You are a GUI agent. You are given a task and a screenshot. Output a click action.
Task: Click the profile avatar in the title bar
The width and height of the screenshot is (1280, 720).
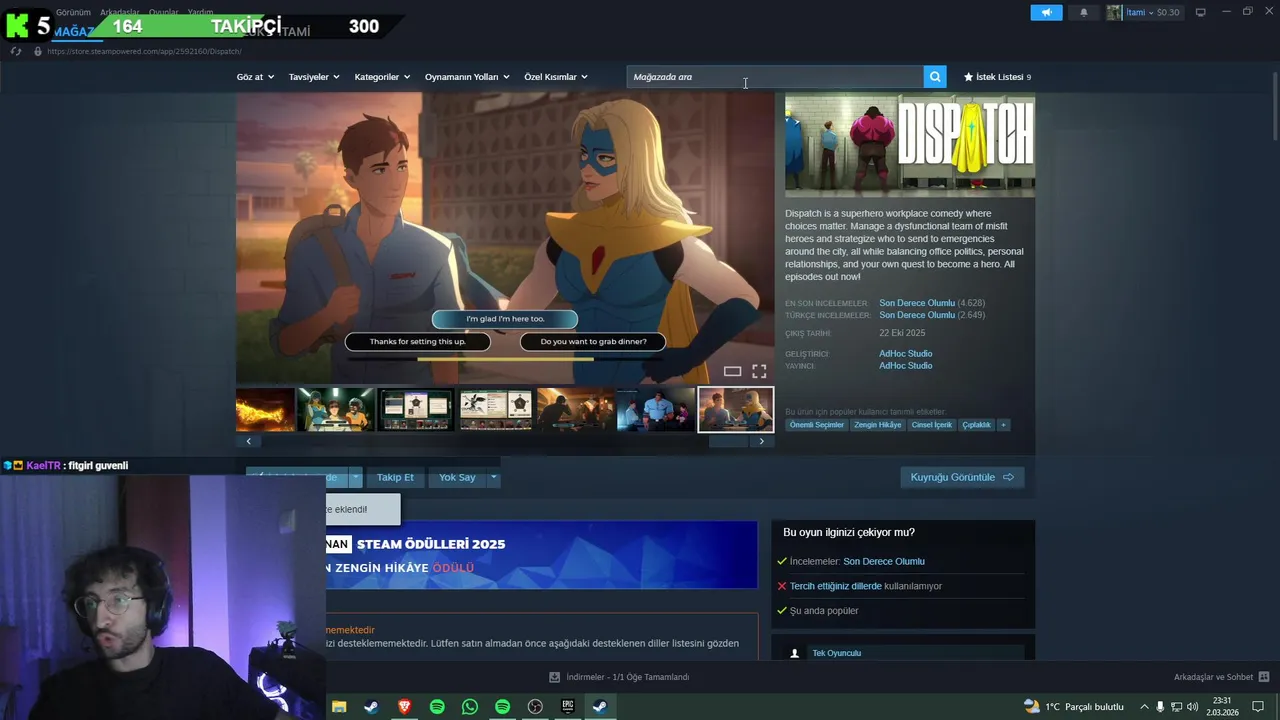pos(1114,13)
